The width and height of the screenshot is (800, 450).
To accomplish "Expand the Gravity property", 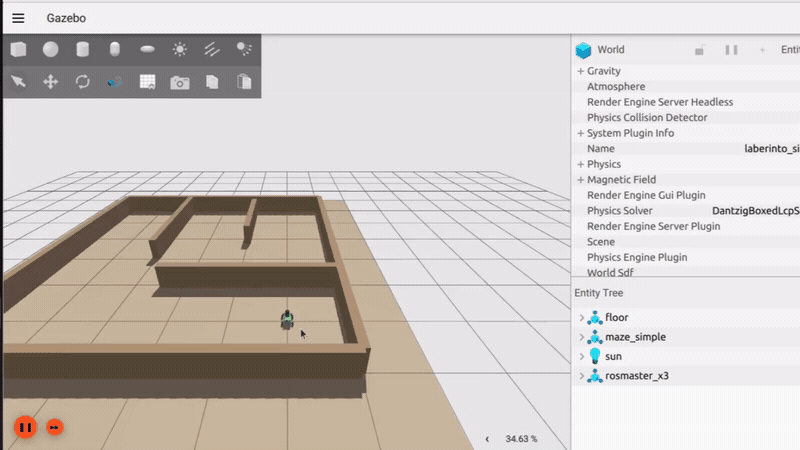I will pyautogui.click(x=581, y=71).
